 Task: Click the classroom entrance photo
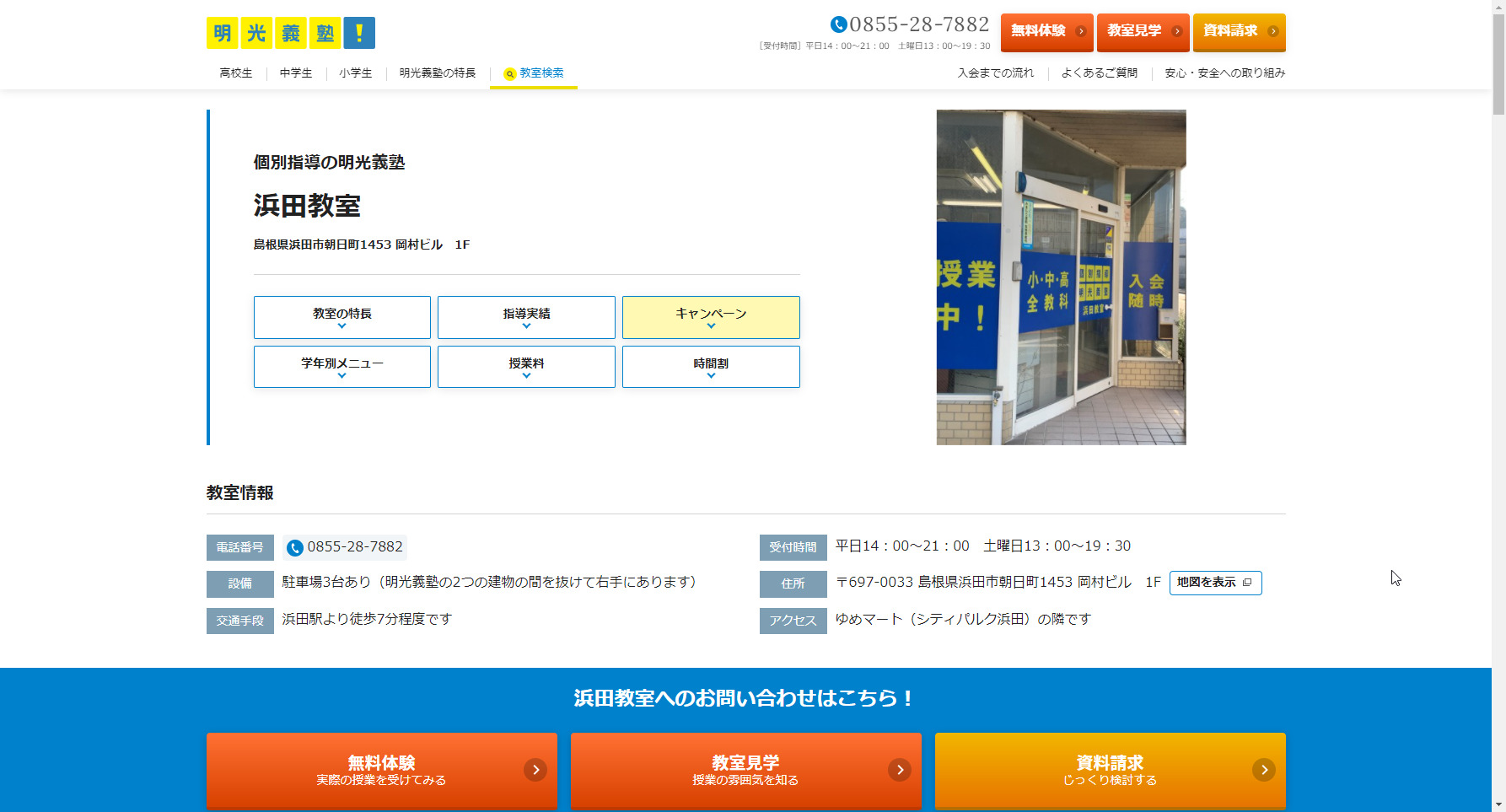(1062, 277)
